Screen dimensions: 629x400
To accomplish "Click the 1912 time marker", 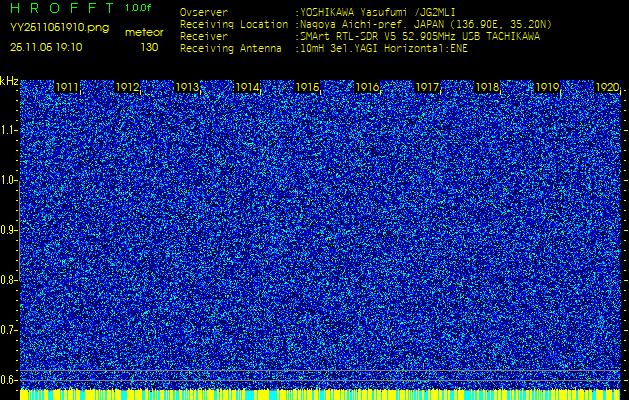I will pos(127,87).
